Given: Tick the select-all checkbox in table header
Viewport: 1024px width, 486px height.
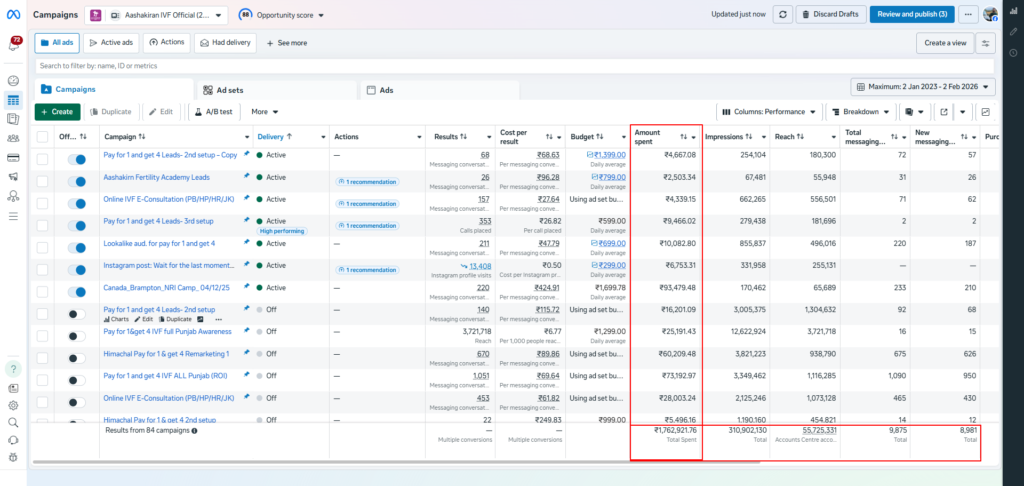Looking at the screenshot, I should [x=42, y=137].
